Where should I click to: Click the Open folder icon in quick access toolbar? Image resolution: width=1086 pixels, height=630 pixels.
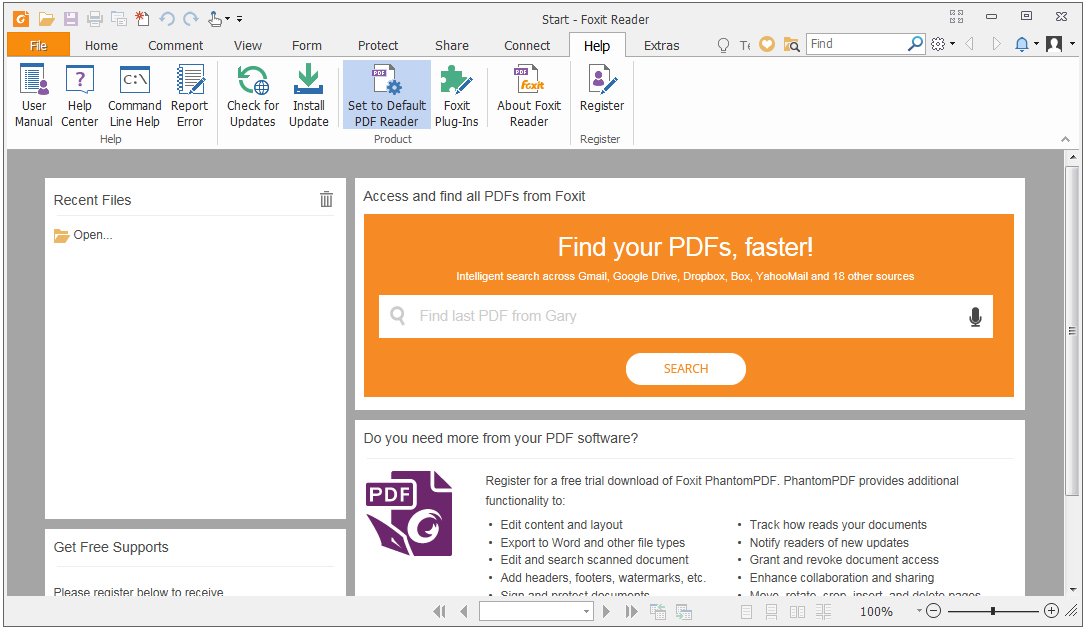[46, 19]
